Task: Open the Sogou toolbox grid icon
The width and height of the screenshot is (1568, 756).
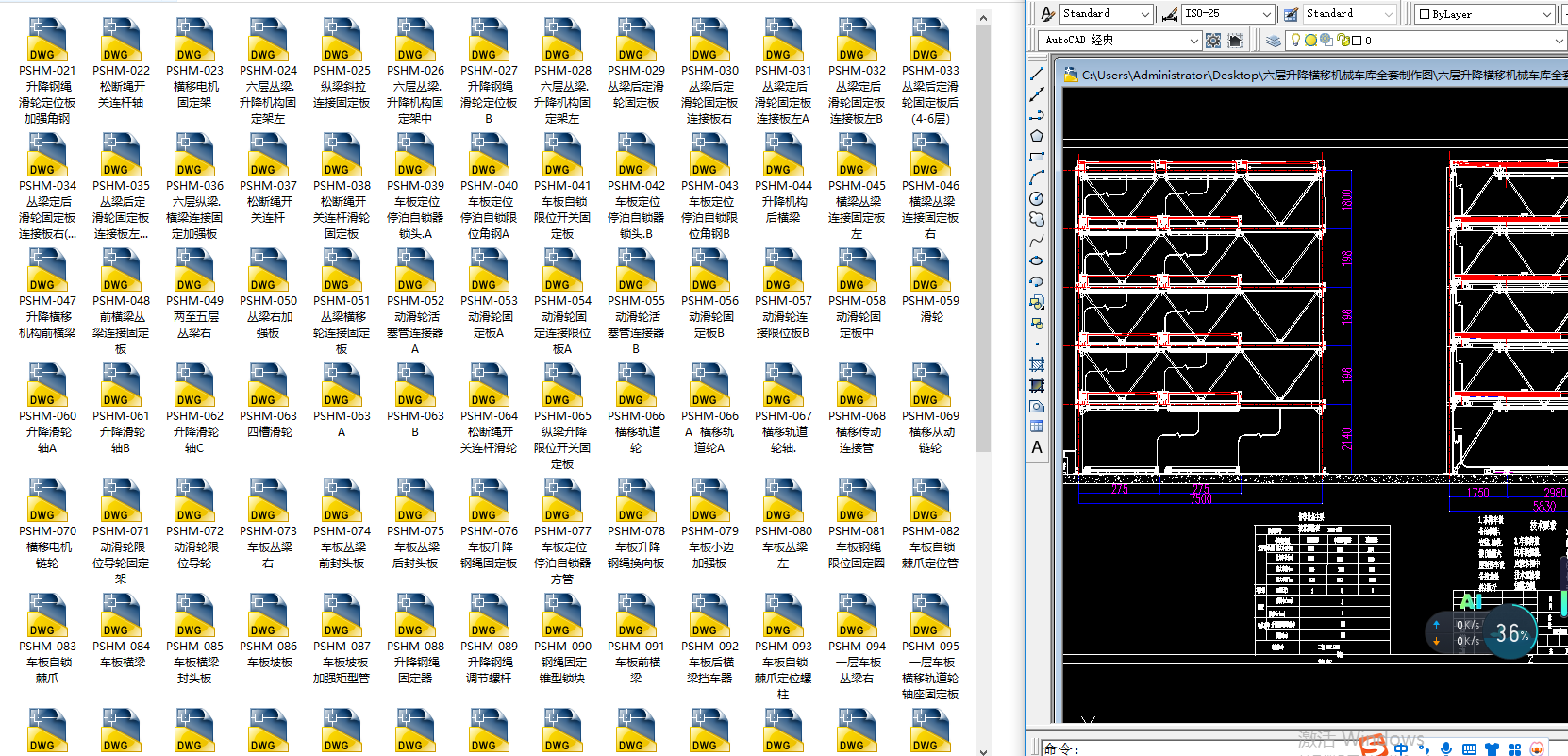Action: point(1514,749)
